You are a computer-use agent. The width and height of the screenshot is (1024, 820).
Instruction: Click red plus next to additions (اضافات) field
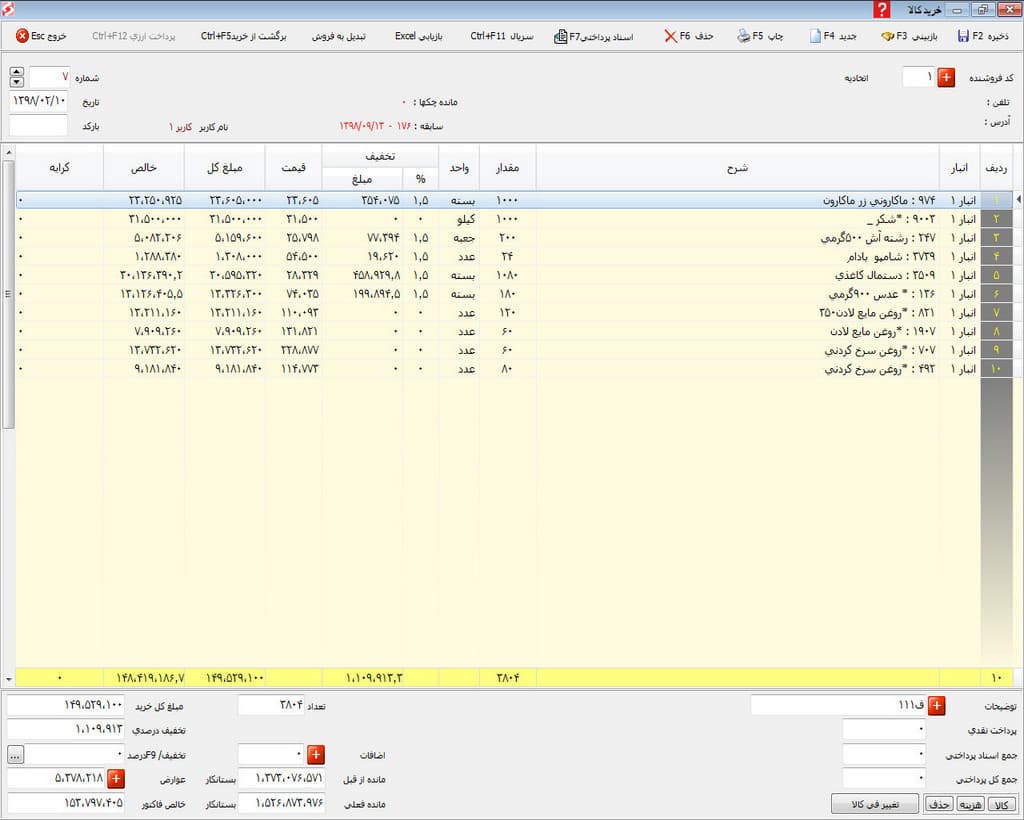coord(315,755)
